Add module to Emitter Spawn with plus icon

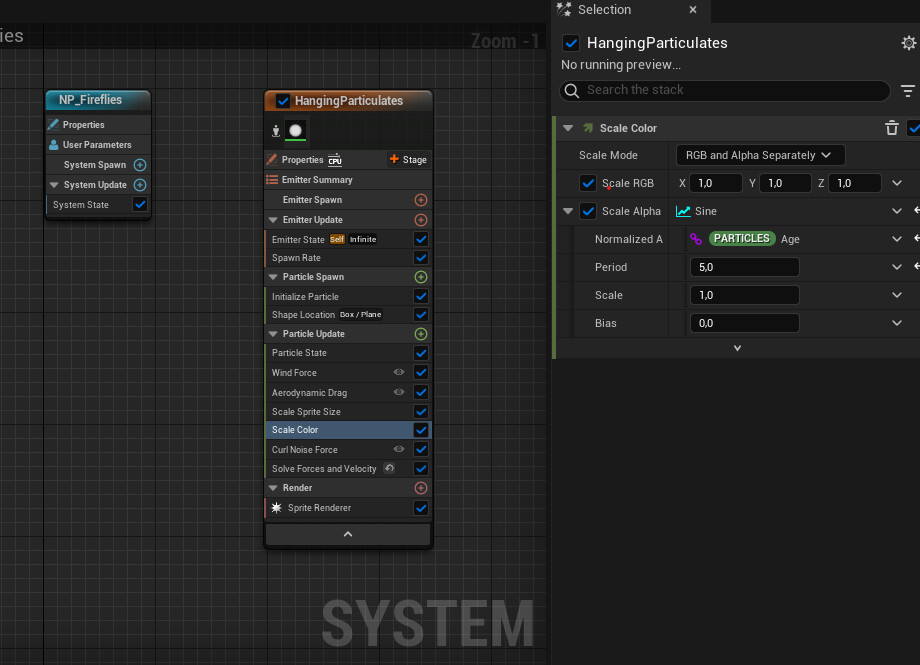(x=421, y=200)
